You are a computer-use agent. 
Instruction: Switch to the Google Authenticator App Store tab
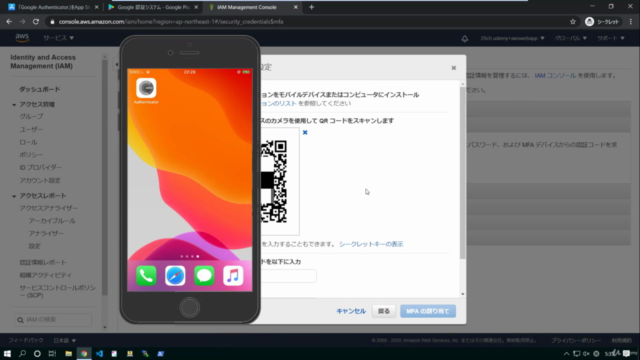(x=53, y=7)
